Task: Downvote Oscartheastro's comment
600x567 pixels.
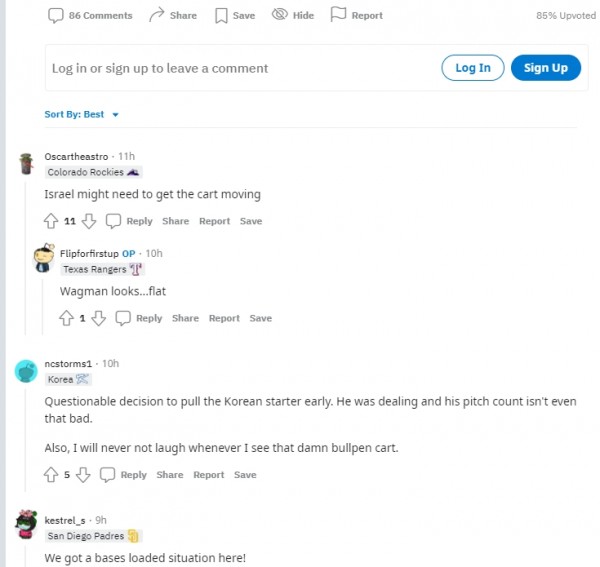Action: coord(89,221)
